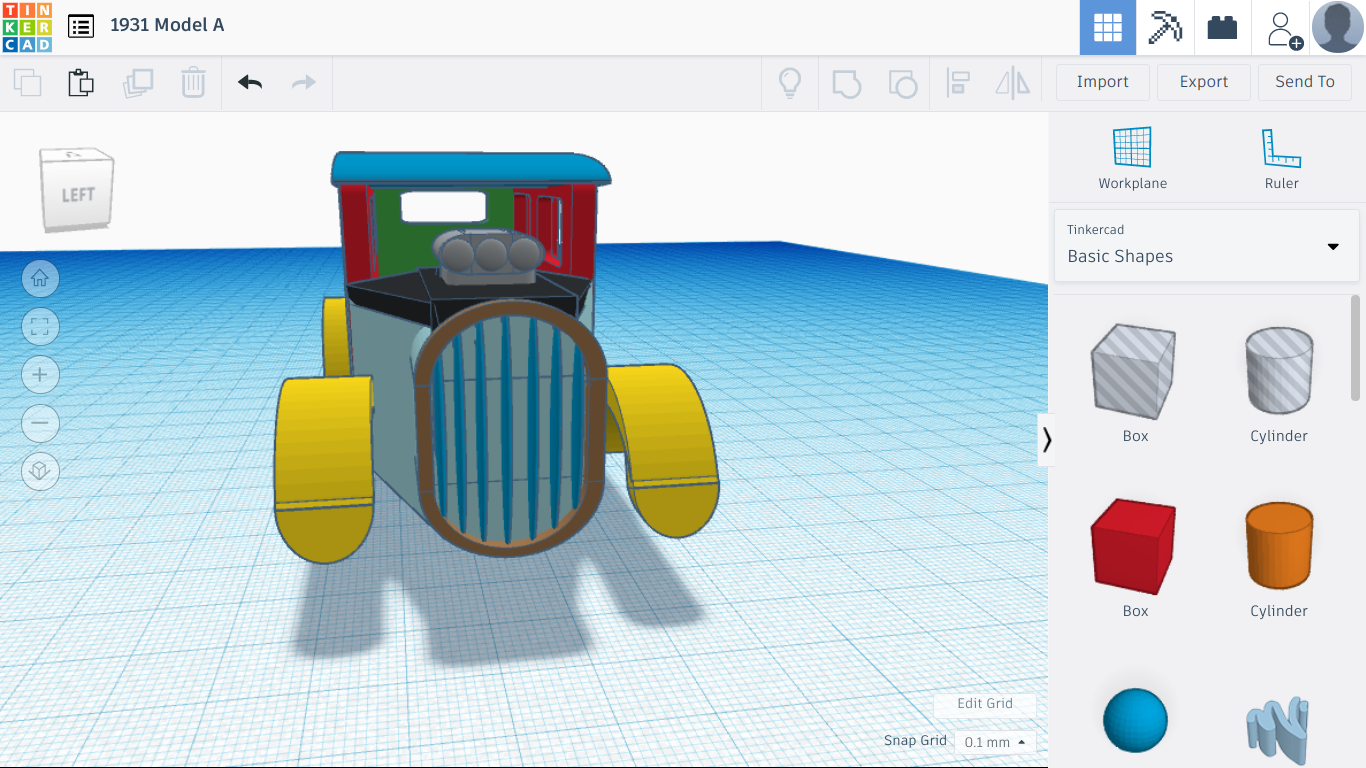The width and height of the screenshot is (1366, 768).
Task: Open the user profile avatar
Action: tap(1337, 27)
